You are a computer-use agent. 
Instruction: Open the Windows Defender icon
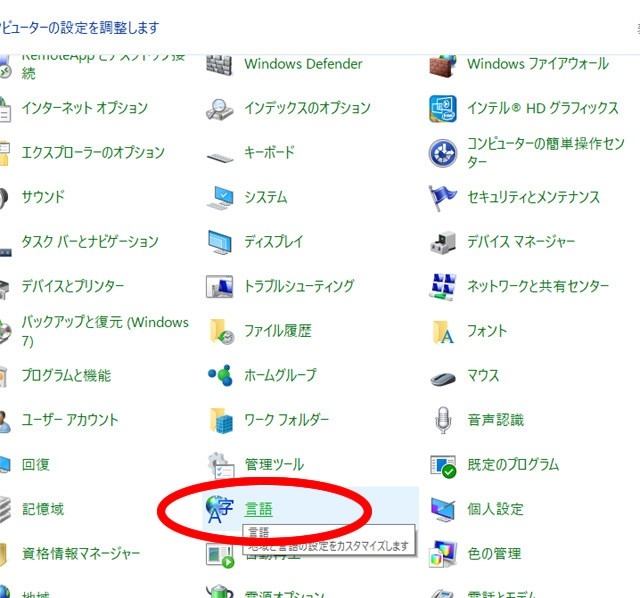(219, 64)
